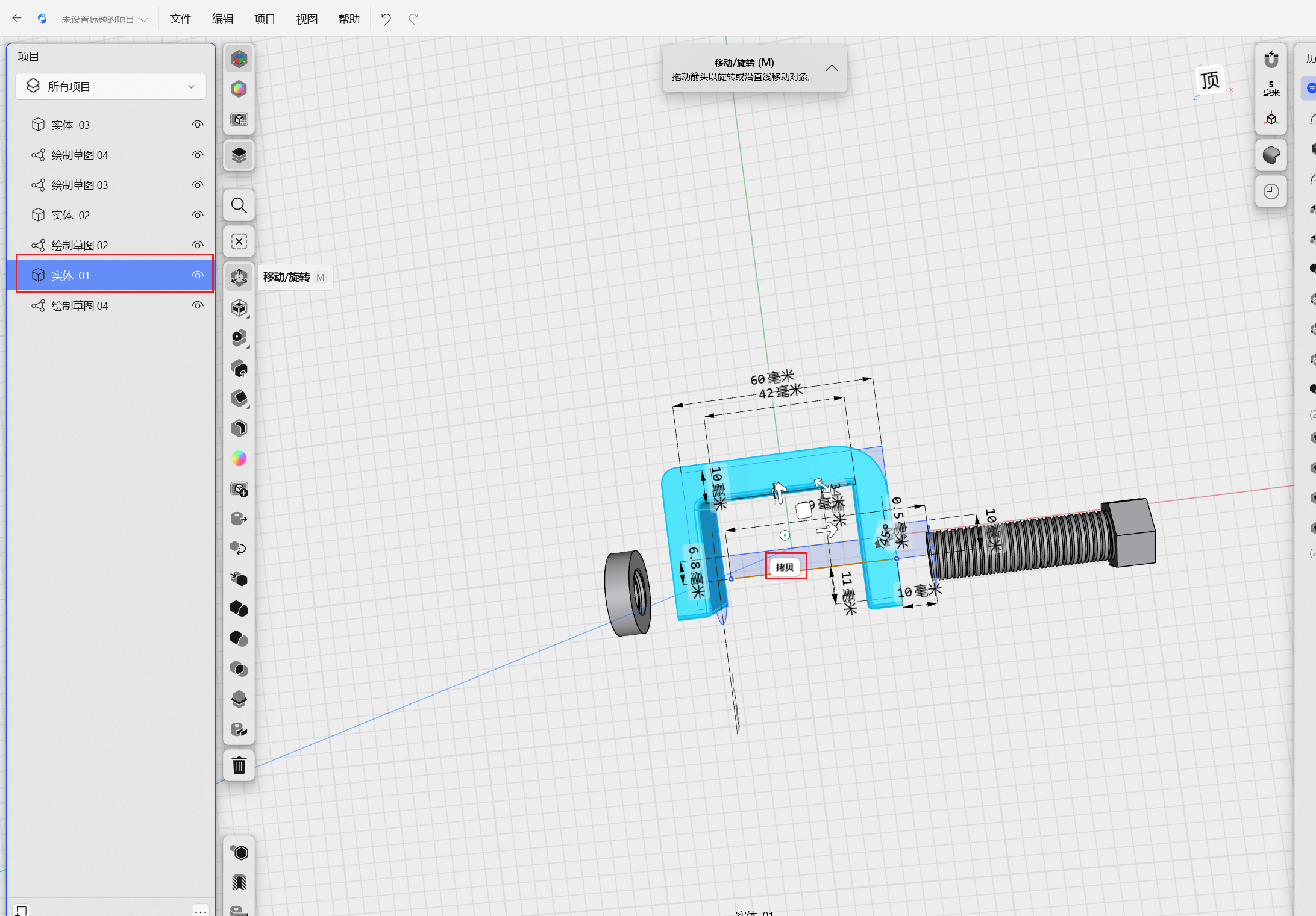Image resolution: width=1316 pixels, height=916 pixels.
Task: Open the 文件 menu
Action: (x=180, y=19)
